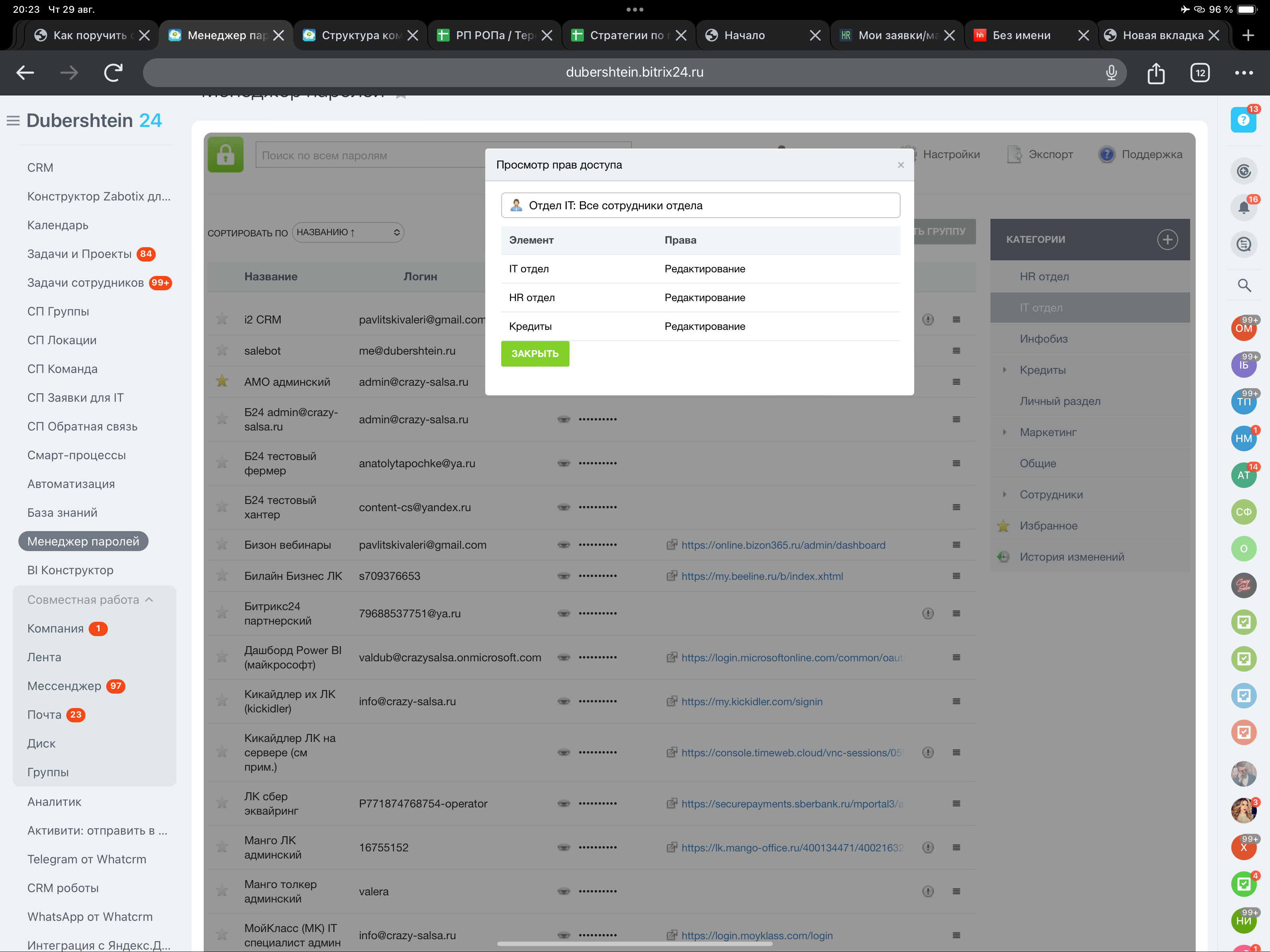Screen dimensions: 1270x952
Task: Open the login.moyklass.com link
Action: (757, 935)
